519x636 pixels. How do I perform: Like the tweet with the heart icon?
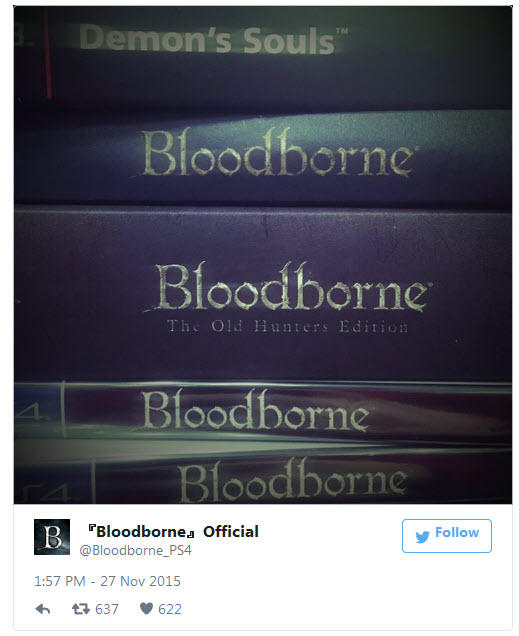click(146, 608)
